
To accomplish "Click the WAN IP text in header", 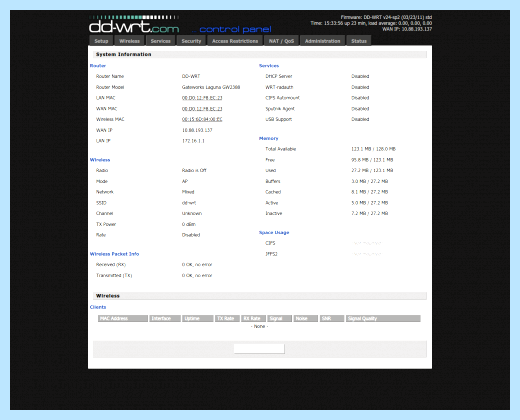I will [x=407, y=29].
